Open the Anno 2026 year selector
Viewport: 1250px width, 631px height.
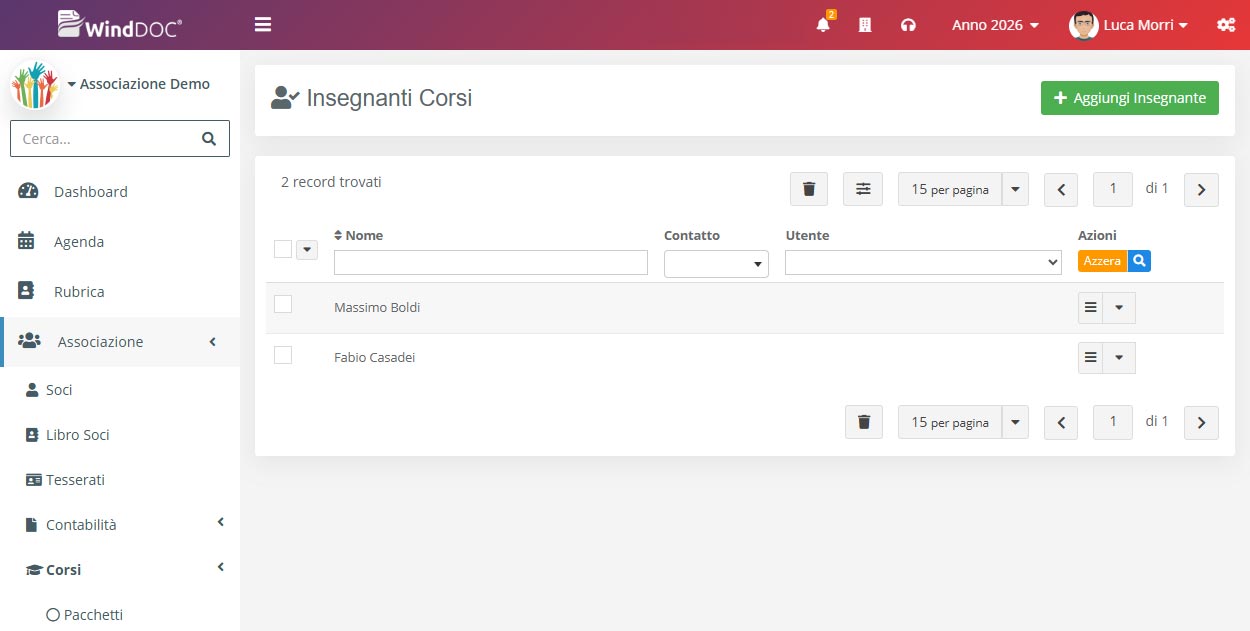(x=994, y=24)
